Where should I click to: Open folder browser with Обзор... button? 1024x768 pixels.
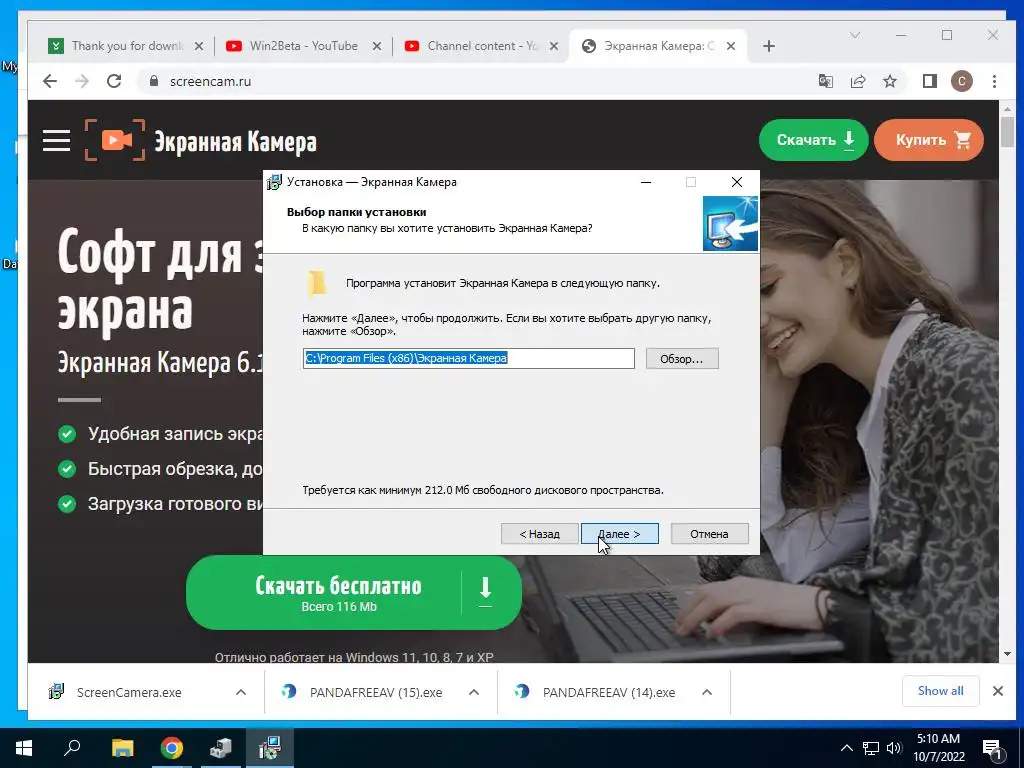pos(682,359)
